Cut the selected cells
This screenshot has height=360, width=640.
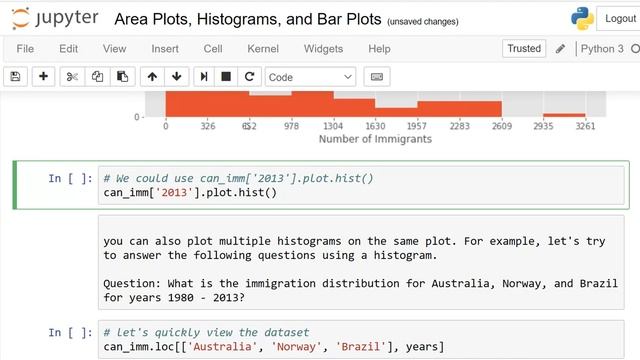[x=72, y=77]
